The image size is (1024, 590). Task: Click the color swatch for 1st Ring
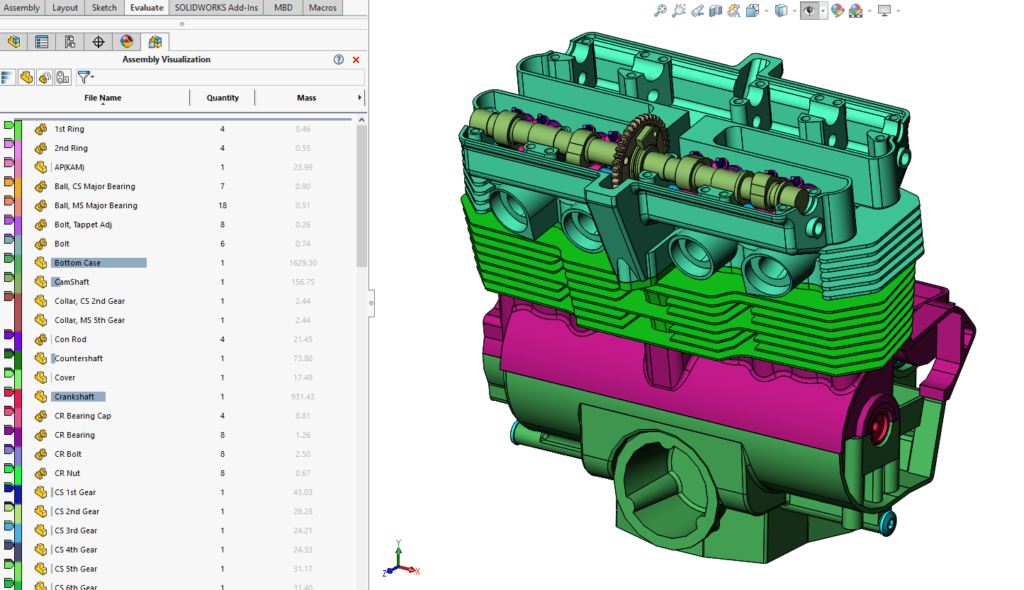point(18,129)
